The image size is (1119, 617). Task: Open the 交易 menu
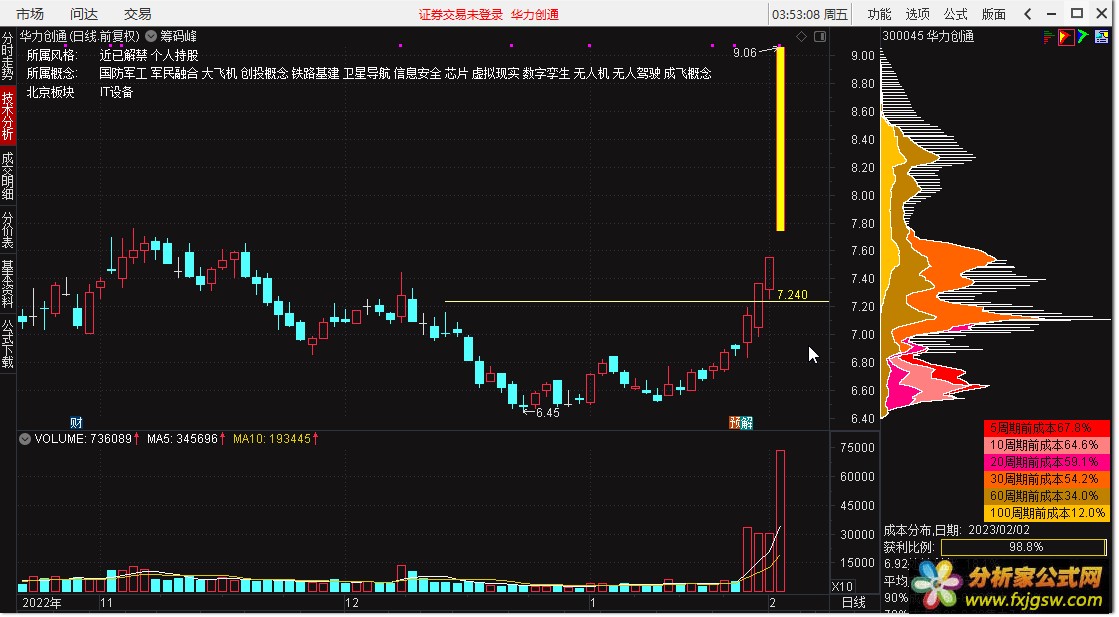(x=137, y=14)
